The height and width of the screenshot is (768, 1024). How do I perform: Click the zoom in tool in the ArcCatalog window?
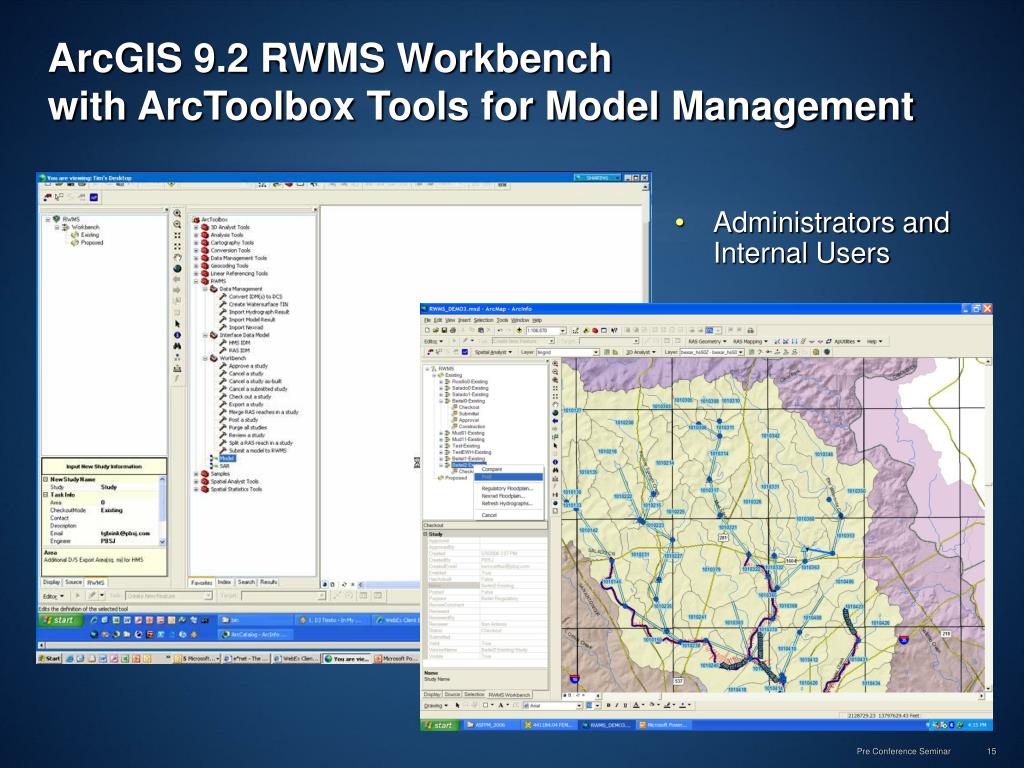[177, 214]
